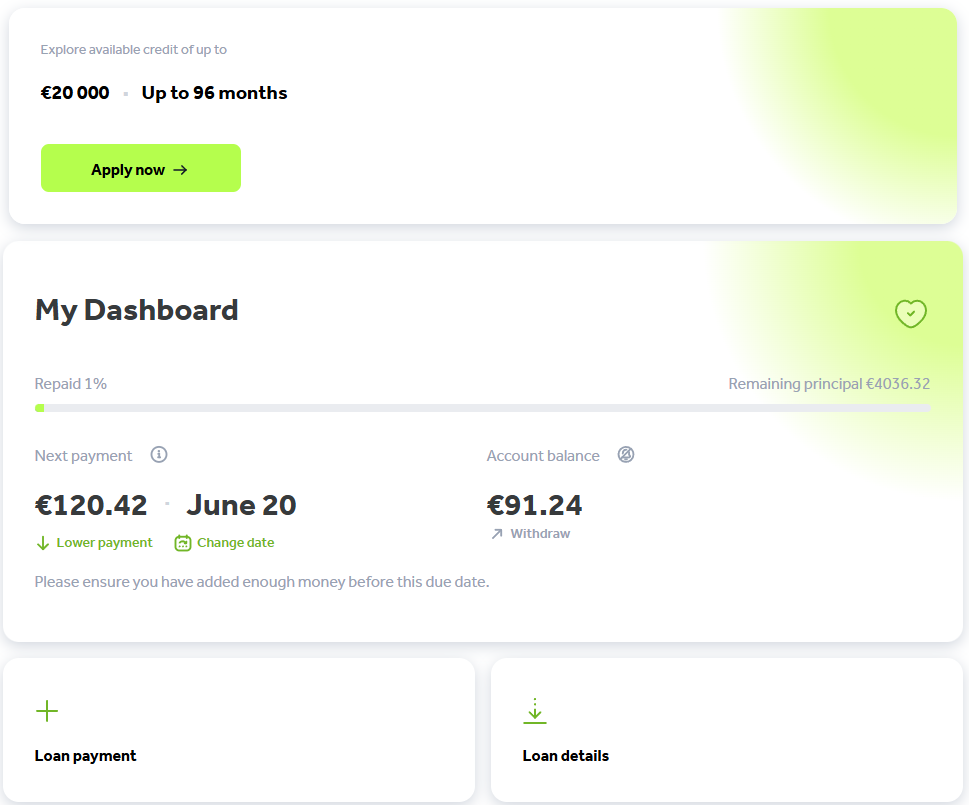Screen dimensions: 969x805
Task: Open the Next payment info icon
Action: [x=159, y=455]
